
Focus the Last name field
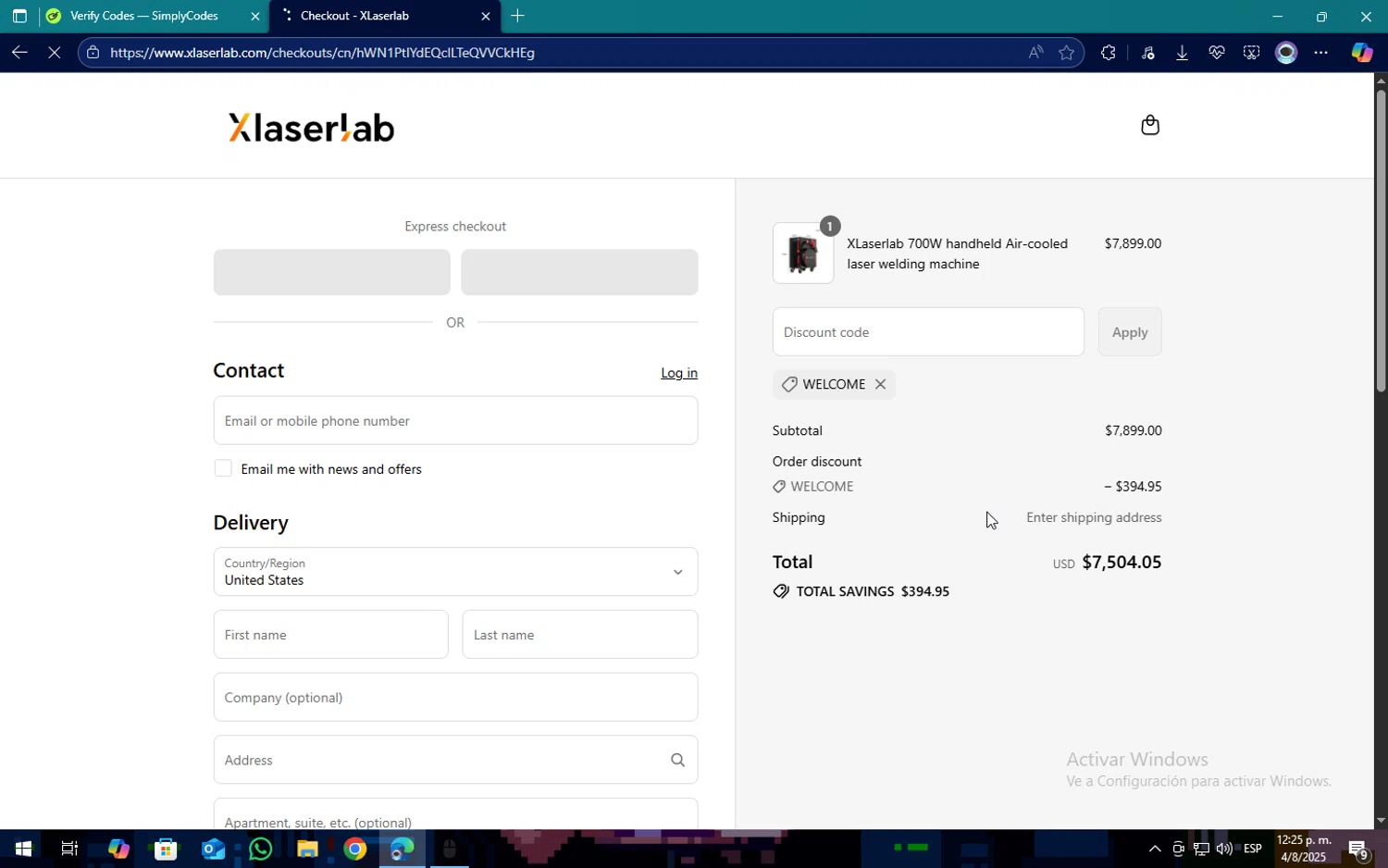[x=580, y=635]
